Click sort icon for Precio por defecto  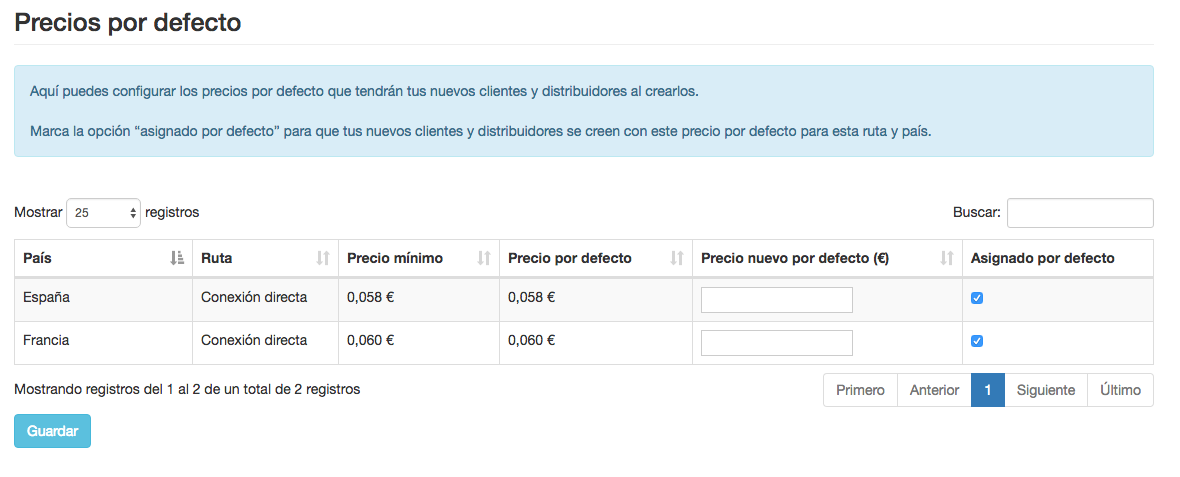pyautogui.click(x=677, y=258)
